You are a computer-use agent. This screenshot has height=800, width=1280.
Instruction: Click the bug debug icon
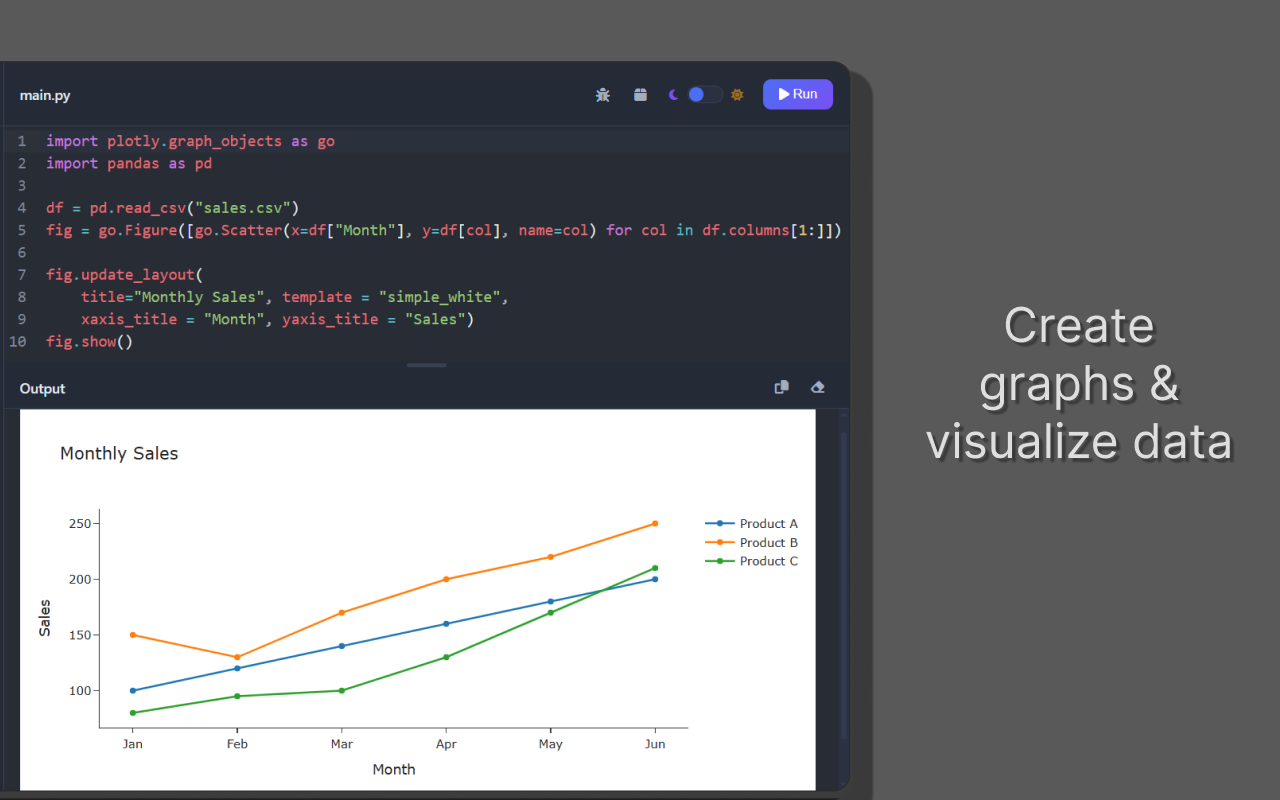pos(603,95)
